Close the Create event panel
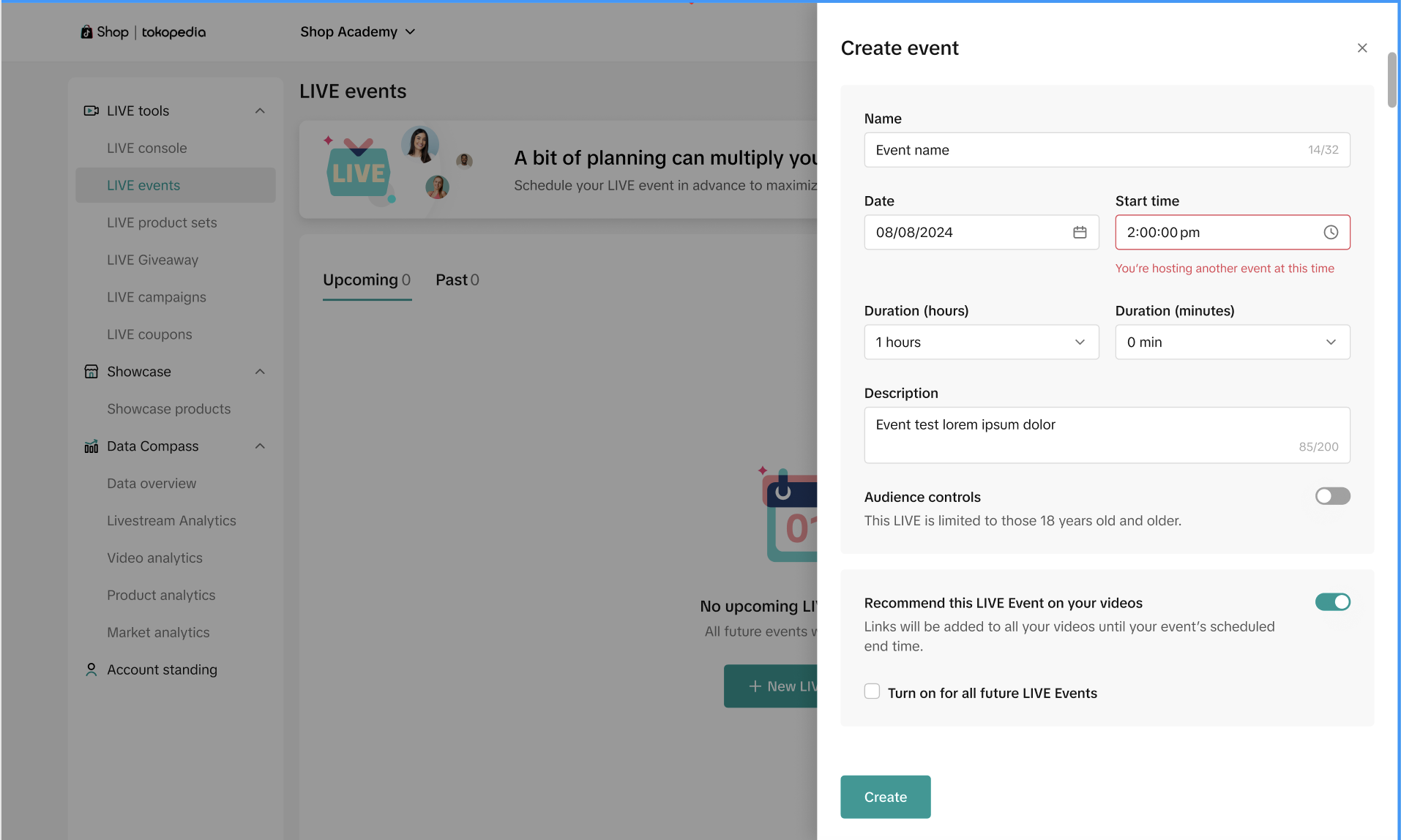Viewport: 1401px width, 840px height. [1361, 48]
